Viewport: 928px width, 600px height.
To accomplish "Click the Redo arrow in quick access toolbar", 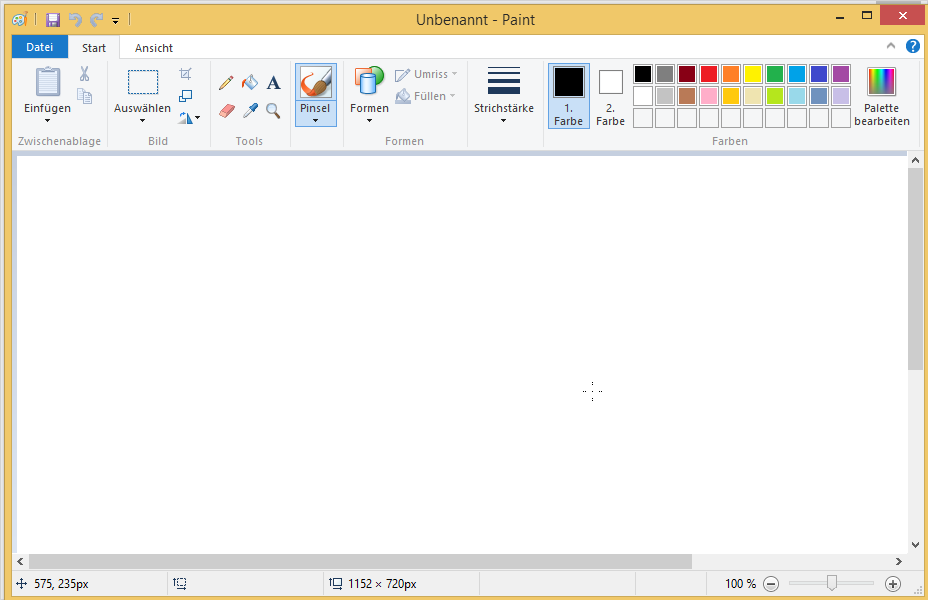I will coord(96,20).
